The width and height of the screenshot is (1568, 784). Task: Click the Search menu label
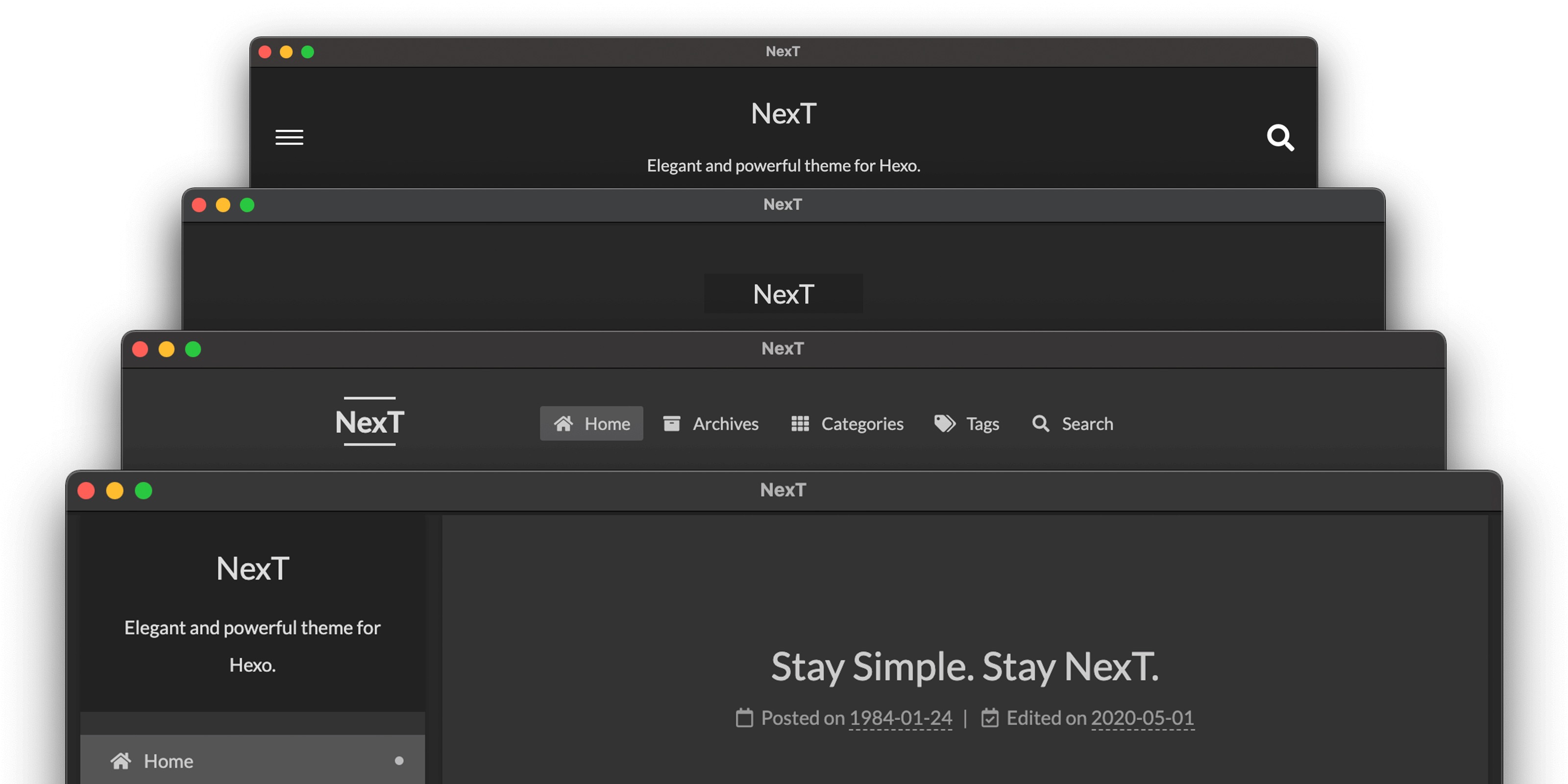(1087, 424)
